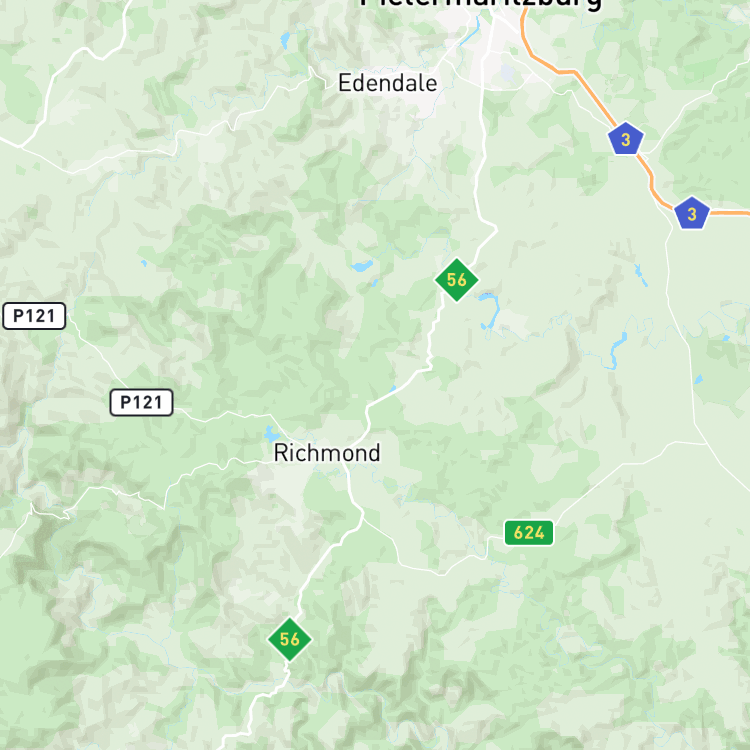Click the narrow lake east of the 56 road

pos(616,349)
